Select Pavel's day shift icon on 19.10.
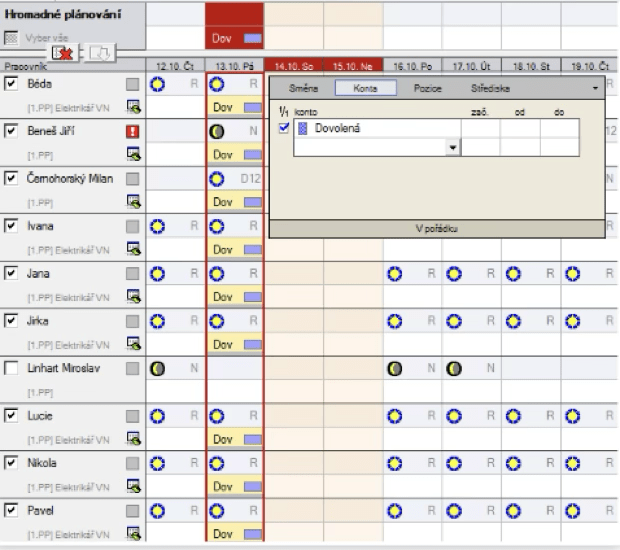Image resolution: width=620 pixels, height=550 pixels. click(x=573, y=511)
